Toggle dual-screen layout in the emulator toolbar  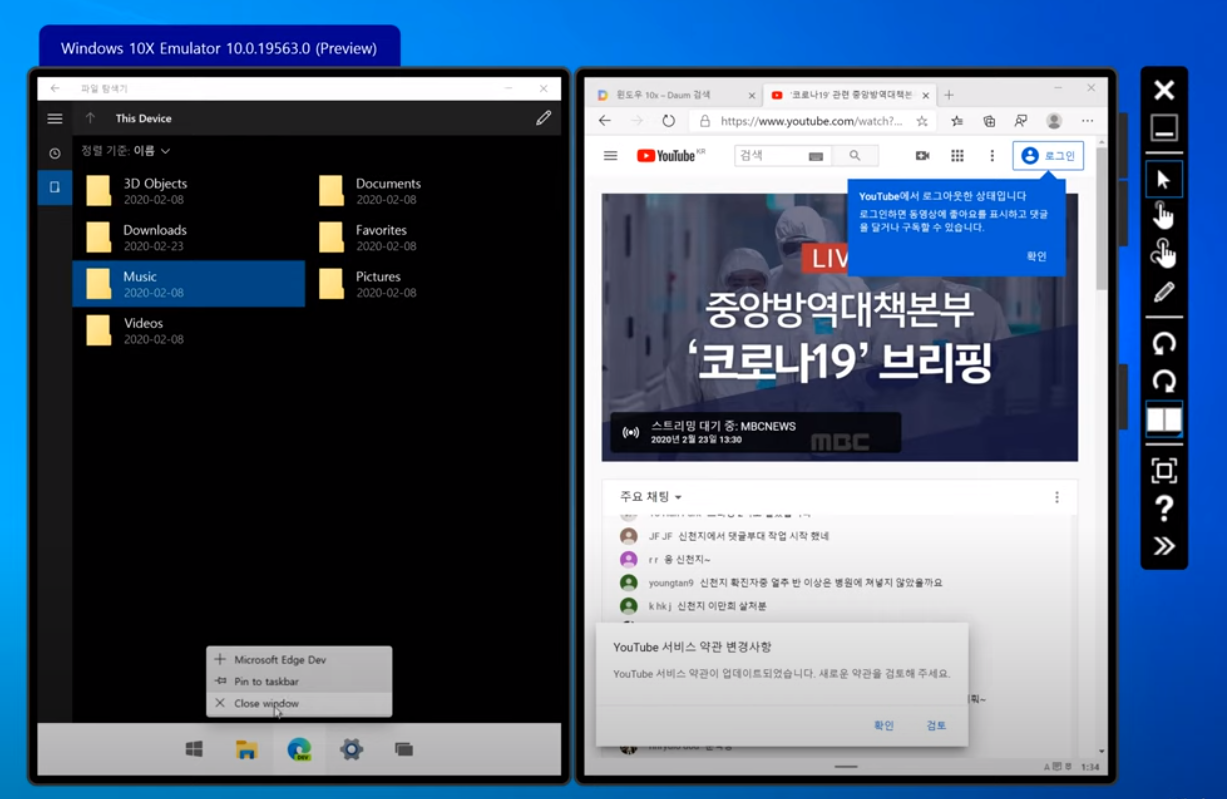[1163, 420]
